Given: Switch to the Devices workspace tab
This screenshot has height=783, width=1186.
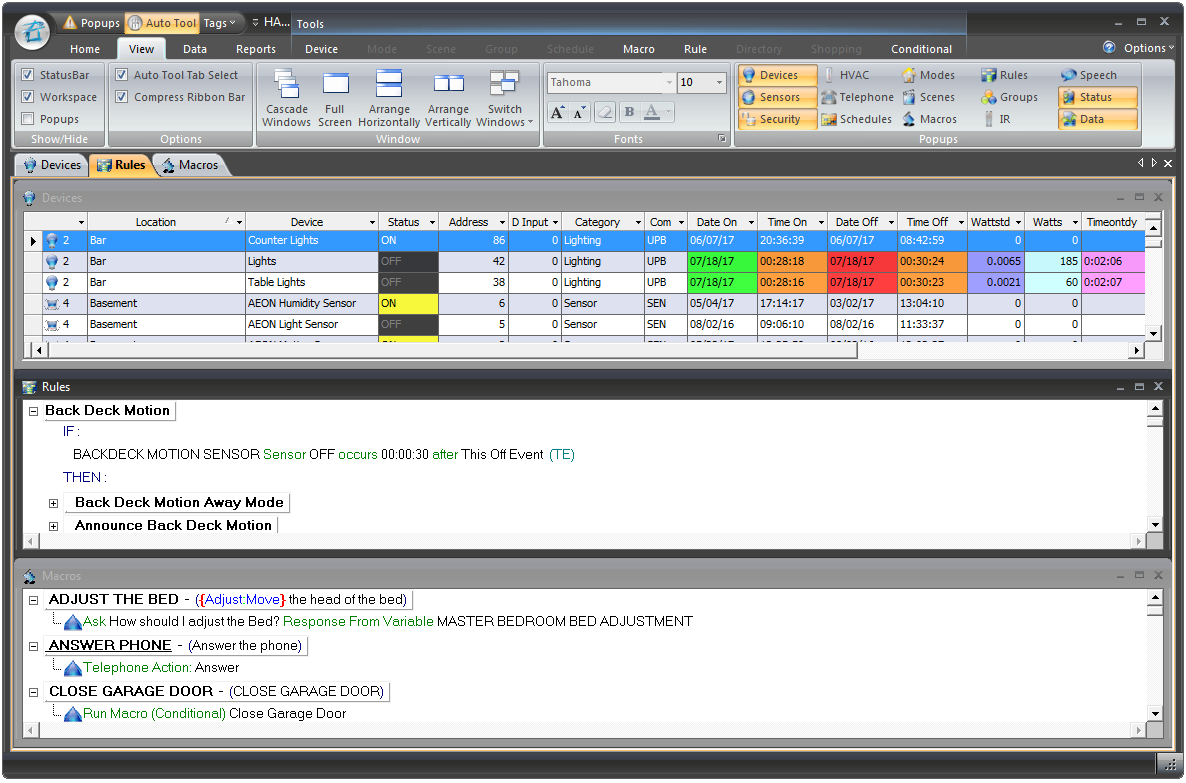Looking at the screenshot, I should pos(52,165).
